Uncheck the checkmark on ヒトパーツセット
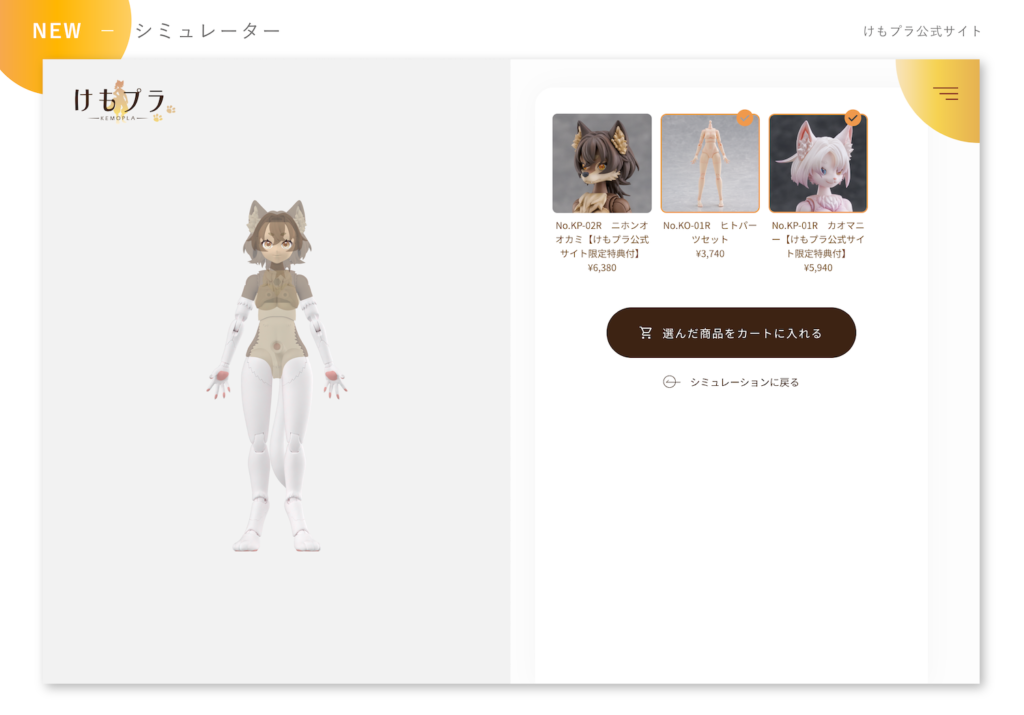The width and height of the screenshot is (1024, 715). click(745, 117)
